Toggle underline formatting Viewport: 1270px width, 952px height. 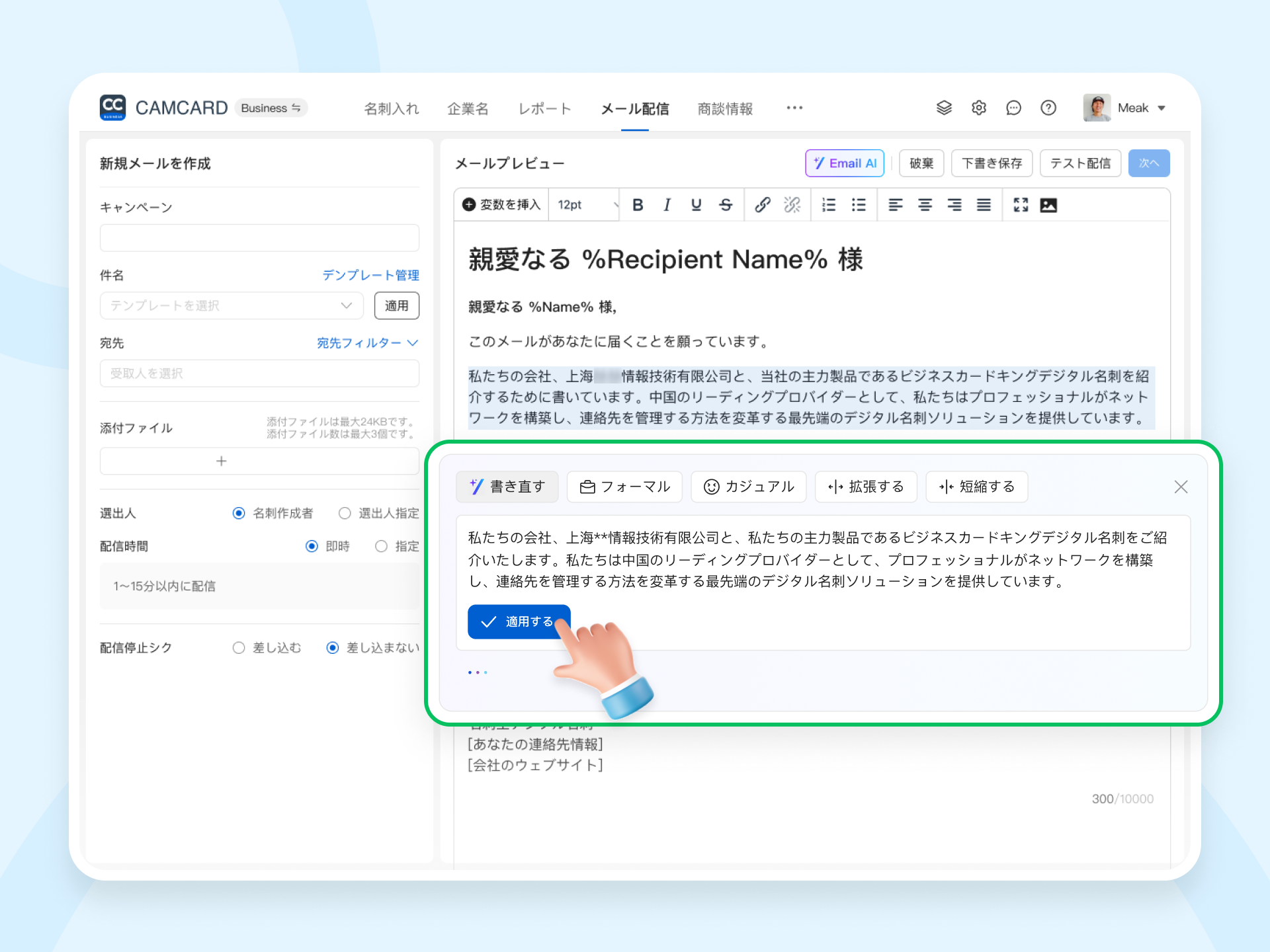point(695,205)
